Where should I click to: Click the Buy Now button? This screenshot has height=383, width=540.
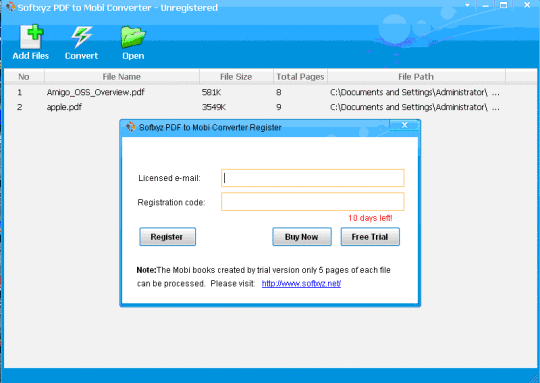coord(302,237)
